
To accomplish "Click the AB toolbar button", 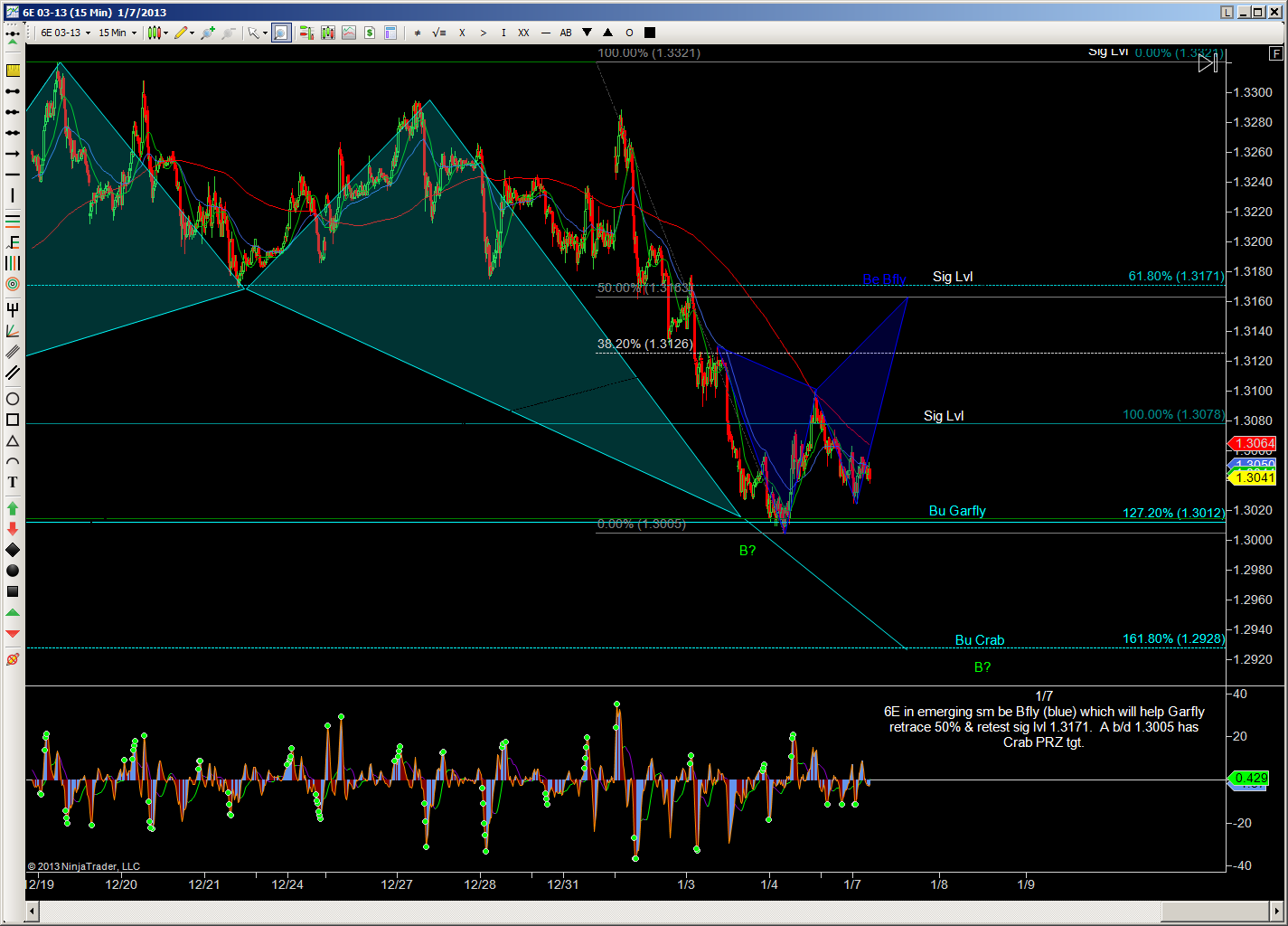I will tap(566, 33).
